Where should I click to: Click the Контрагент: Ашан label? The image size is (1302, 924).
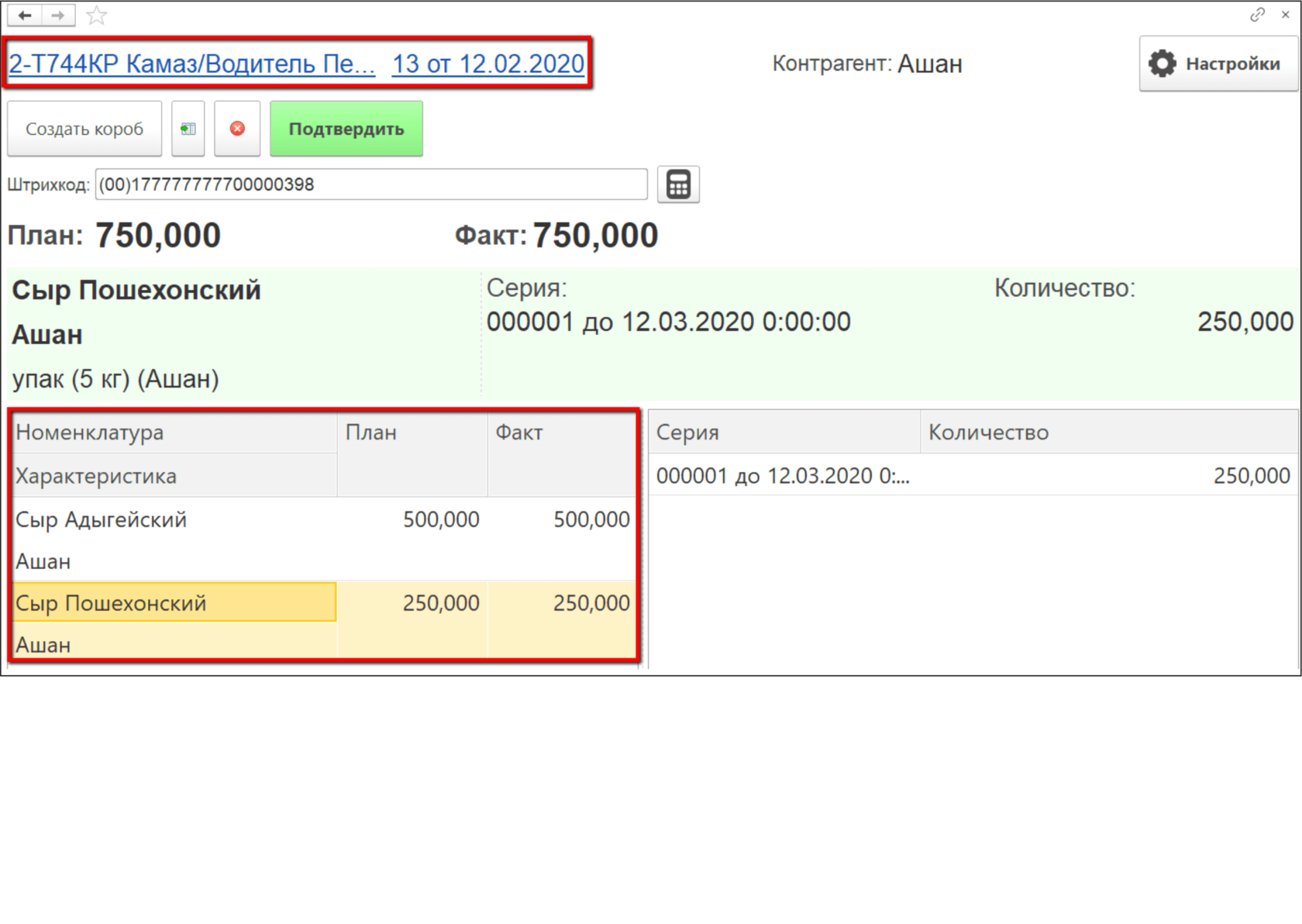coord(867,64)
